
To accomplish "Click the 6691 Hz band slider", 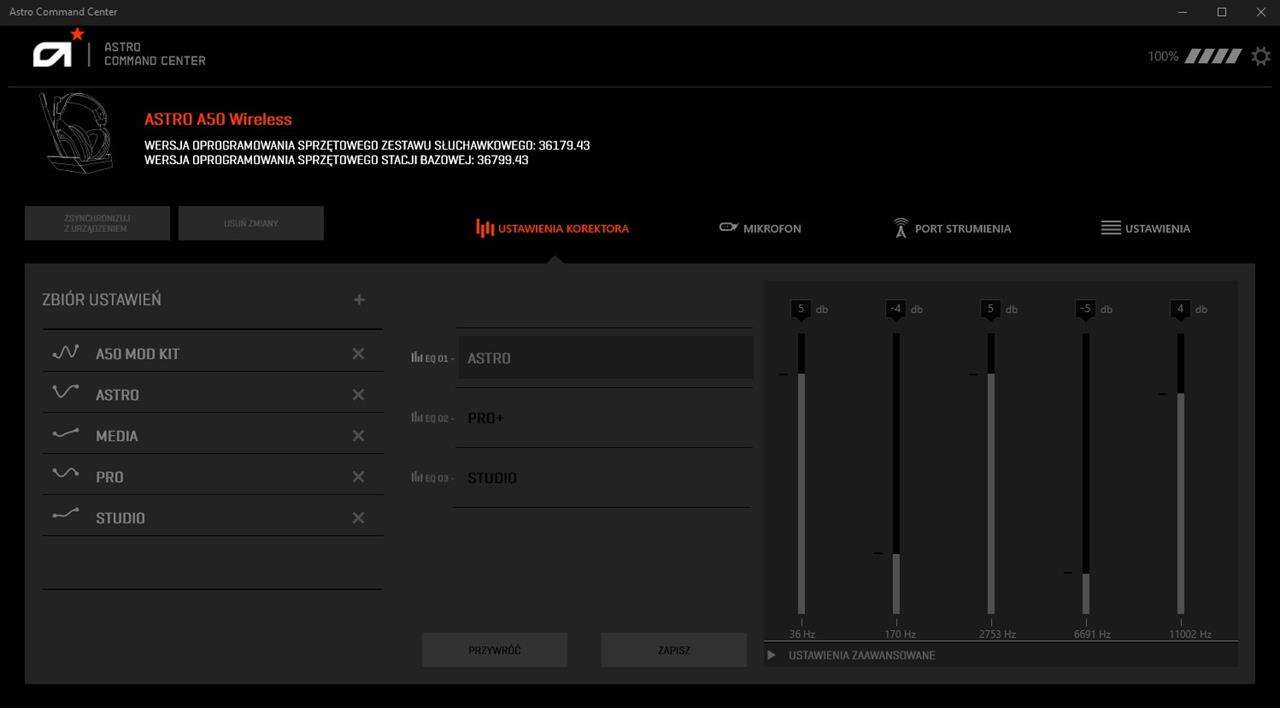I will (x=1086, y=473).
